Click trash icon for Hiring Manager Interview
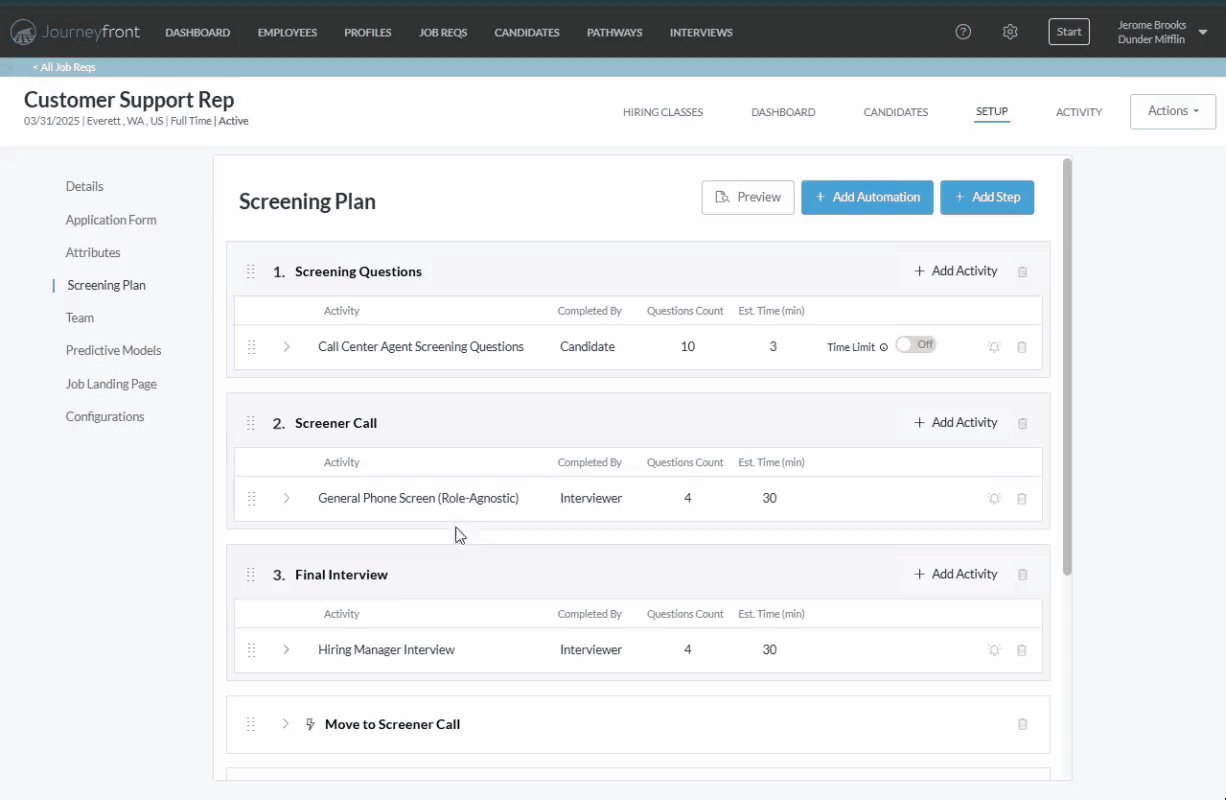The image size is (1226, 800). click(1022, 650)
